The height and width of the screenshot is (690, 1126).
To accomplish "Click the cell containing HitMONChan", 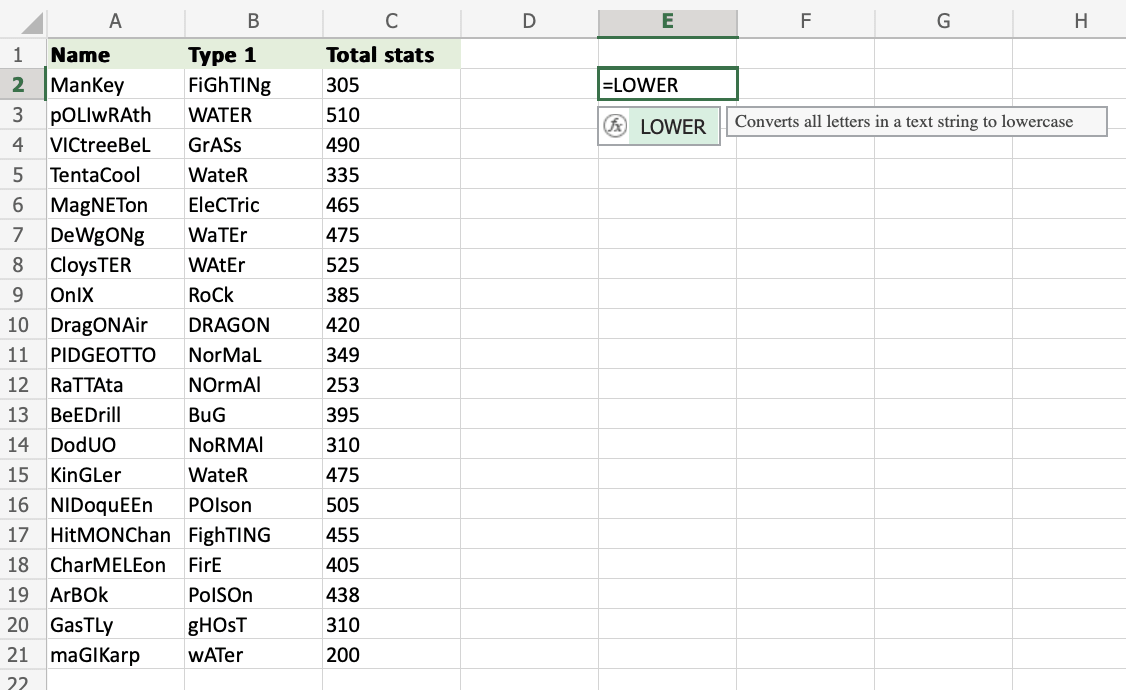I will coord(116,535).
